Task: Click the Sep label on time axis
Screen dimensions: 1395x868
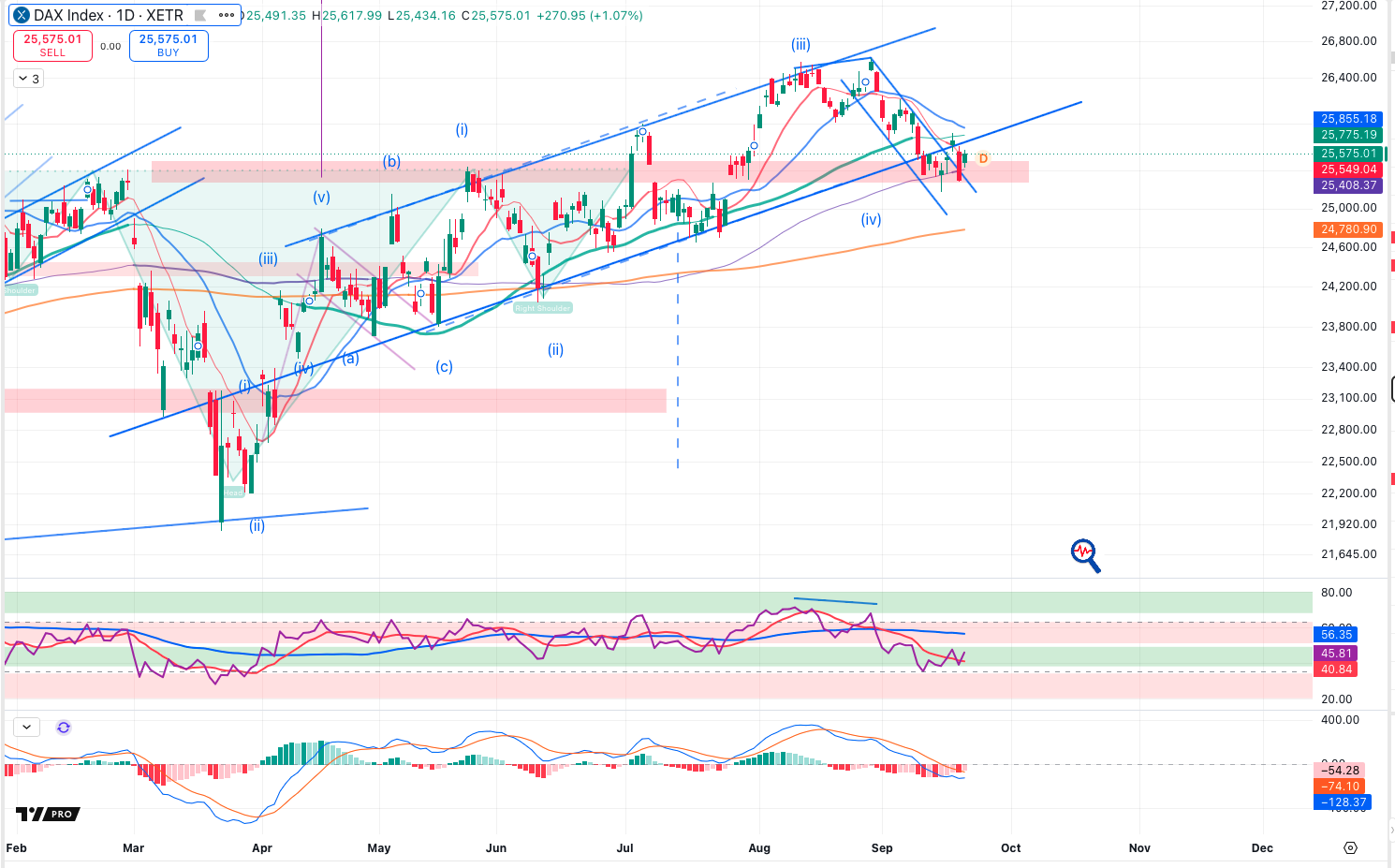Action: pos(882,848)
